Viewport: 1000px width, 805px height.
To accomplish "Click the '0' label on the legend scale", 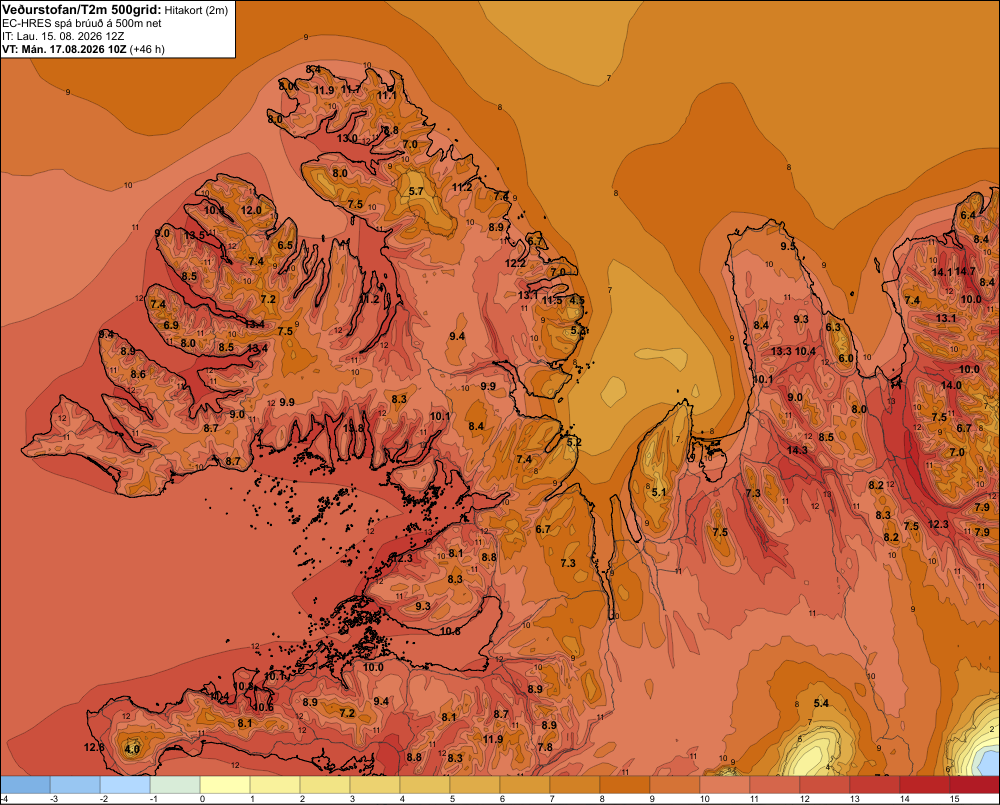I will point(202,799).
